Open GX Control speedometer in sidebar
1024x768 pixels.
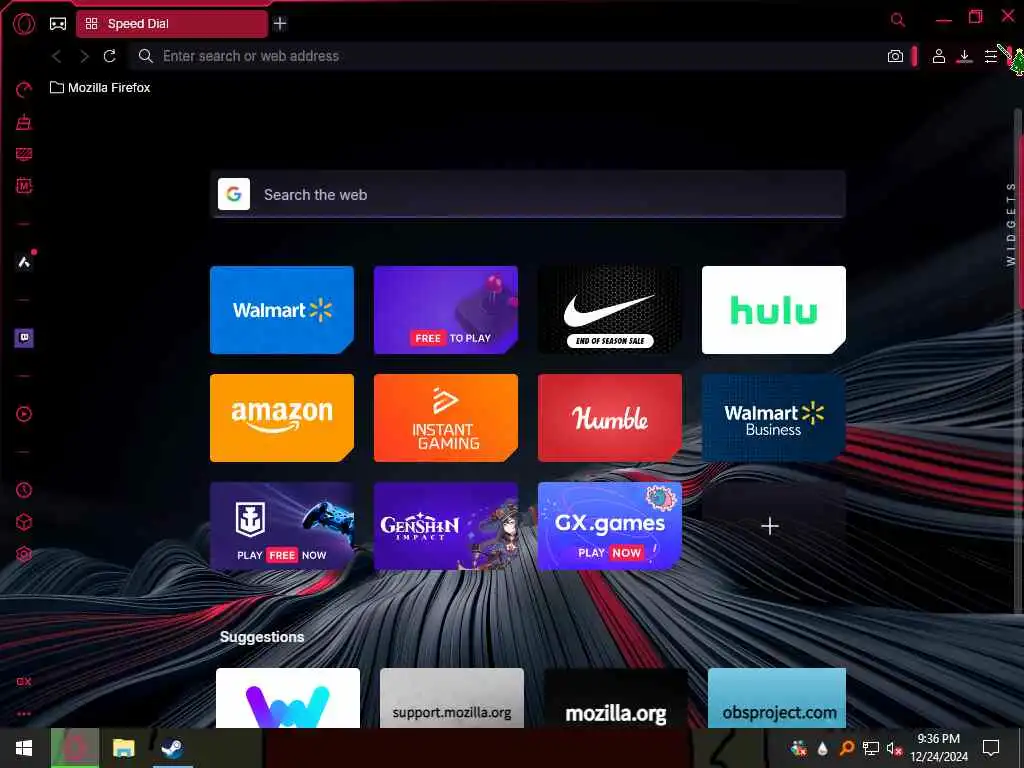24,89
